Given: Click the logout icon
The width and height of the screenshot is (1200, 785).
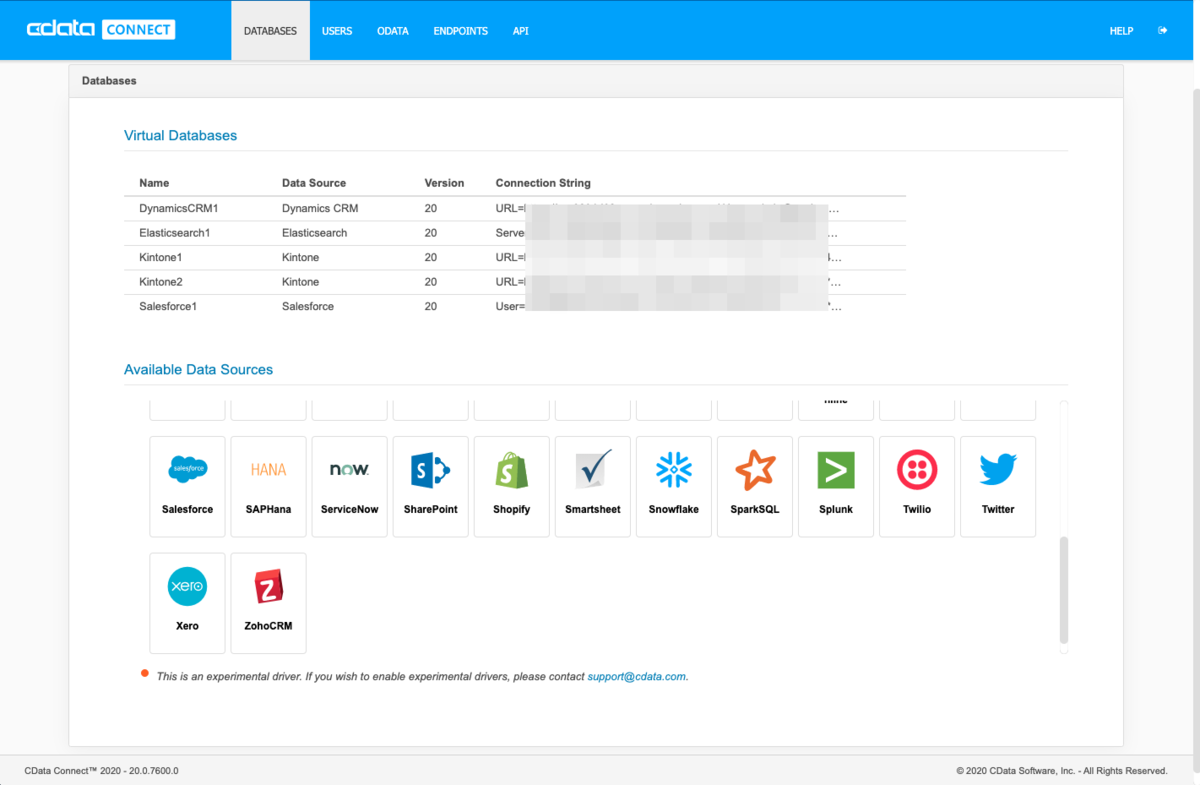Looking at the screenshot, I should coord(1163,31).
